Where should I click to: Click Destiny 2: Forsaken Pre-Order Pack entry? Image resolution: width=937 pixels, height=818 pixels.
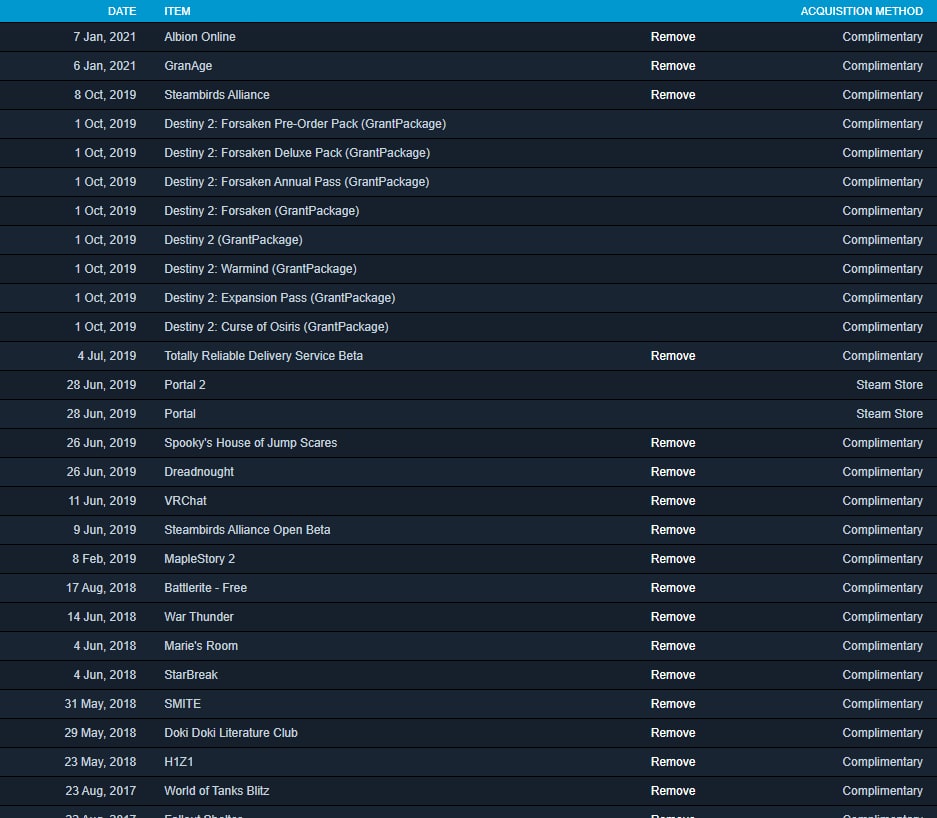pyautogui.click(x=305, y=124)
